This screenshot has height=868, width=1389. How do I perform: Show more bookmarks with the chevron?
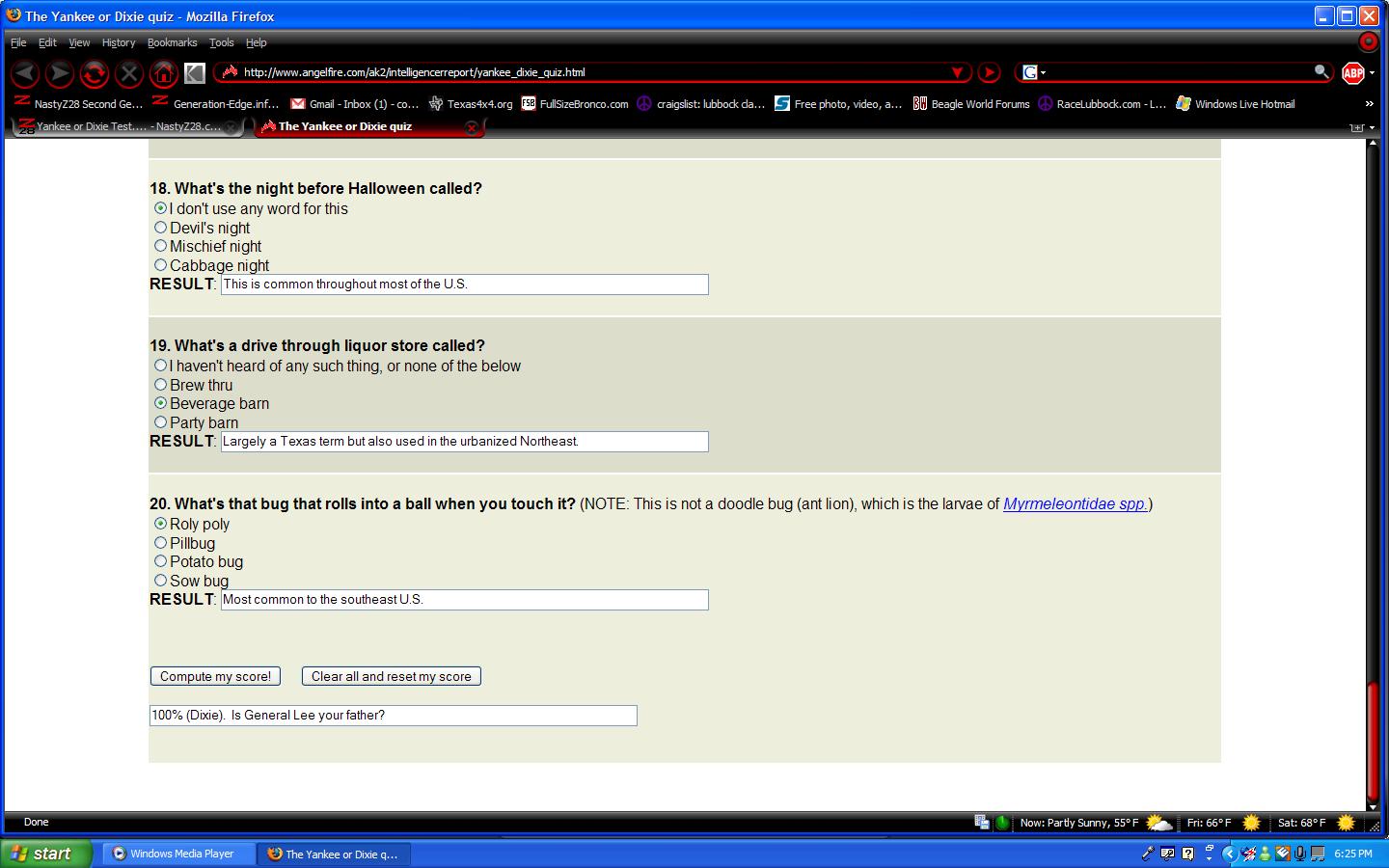pyautogui.click(x=1369, y=103)
